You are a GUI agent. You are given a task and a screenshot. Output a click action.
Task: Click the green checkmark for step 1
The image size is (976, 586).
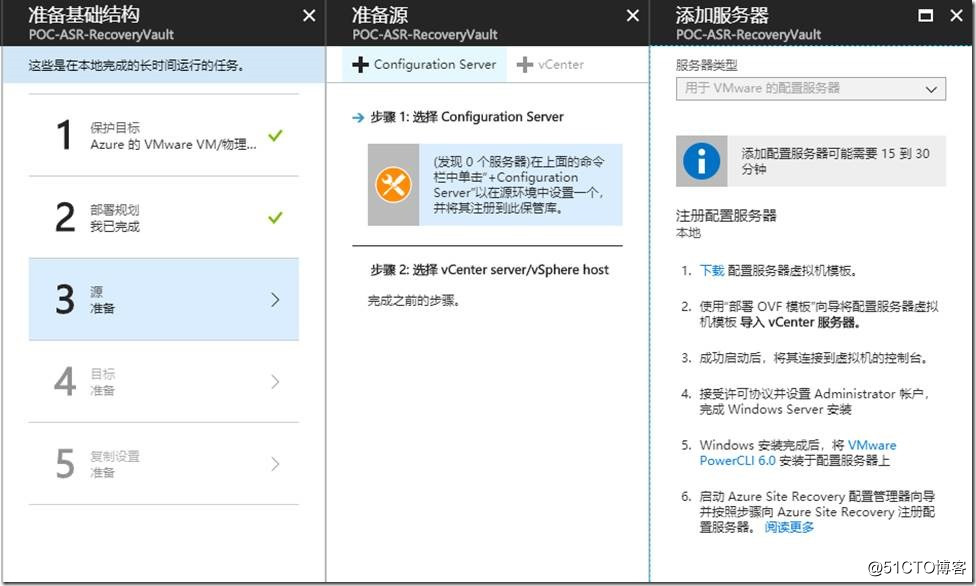tap(275, 135)
